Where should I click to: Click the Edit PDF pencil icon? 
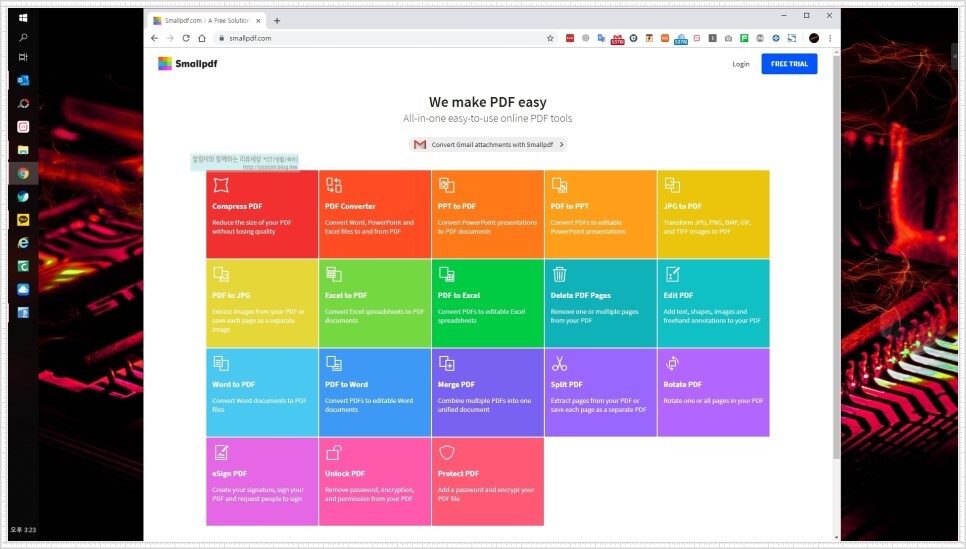pyautogui.click(x=672, y=274)
